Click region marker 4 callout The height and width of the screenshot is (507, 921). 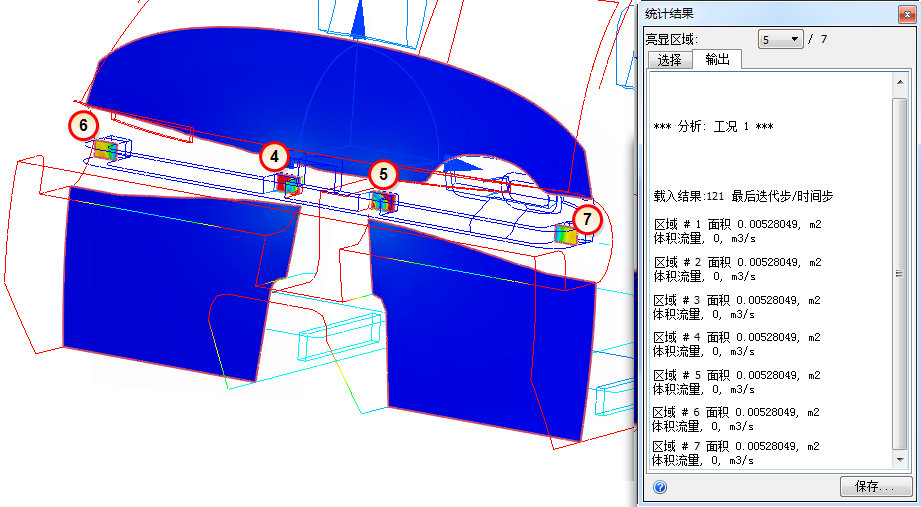click(274, 157)
